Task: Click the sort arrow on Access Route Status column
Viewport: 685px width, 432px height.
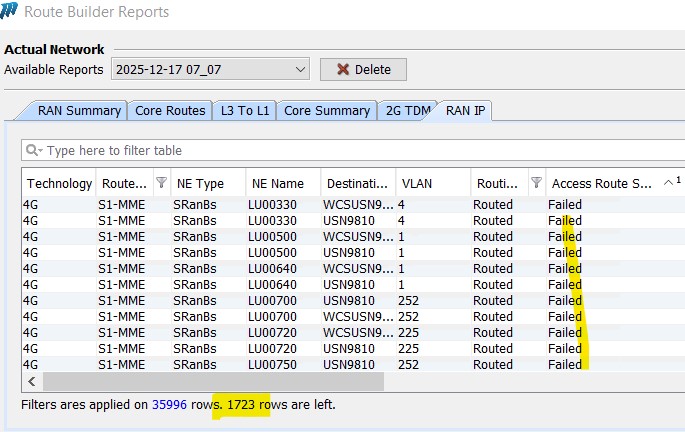Action: pyautogui.click(x=668, y=183)
